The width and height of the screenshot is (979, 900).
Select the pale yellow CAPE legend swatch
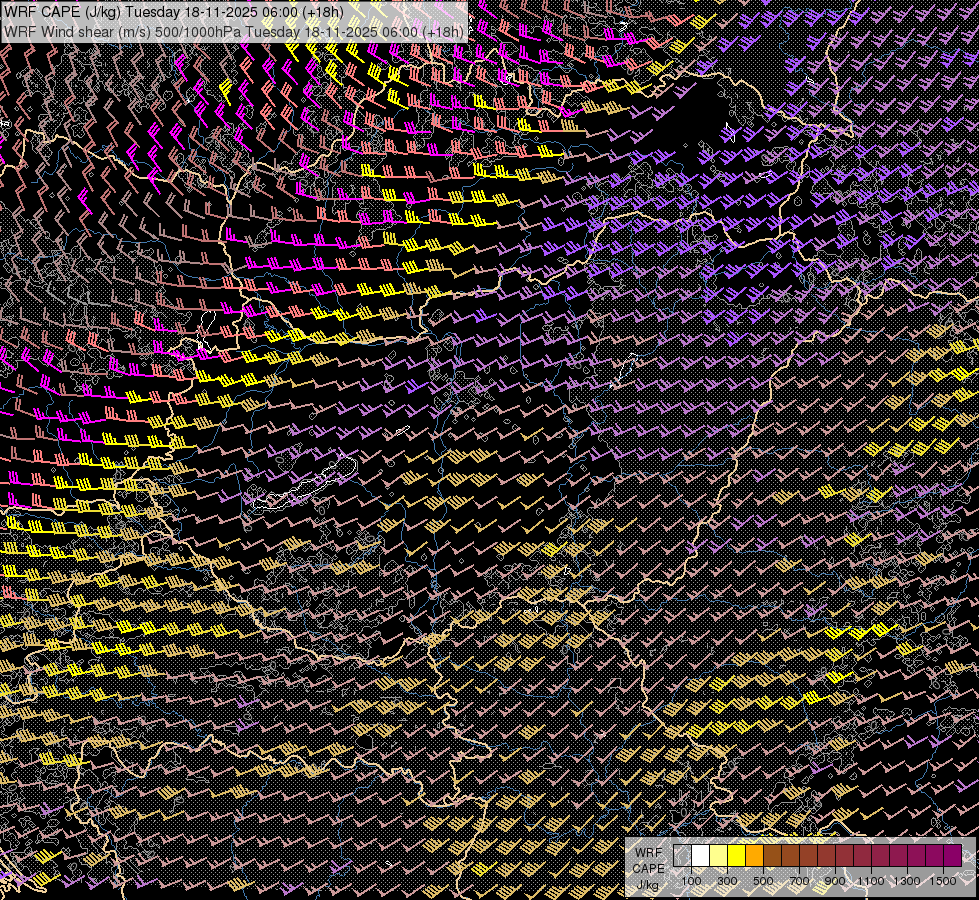718,856
